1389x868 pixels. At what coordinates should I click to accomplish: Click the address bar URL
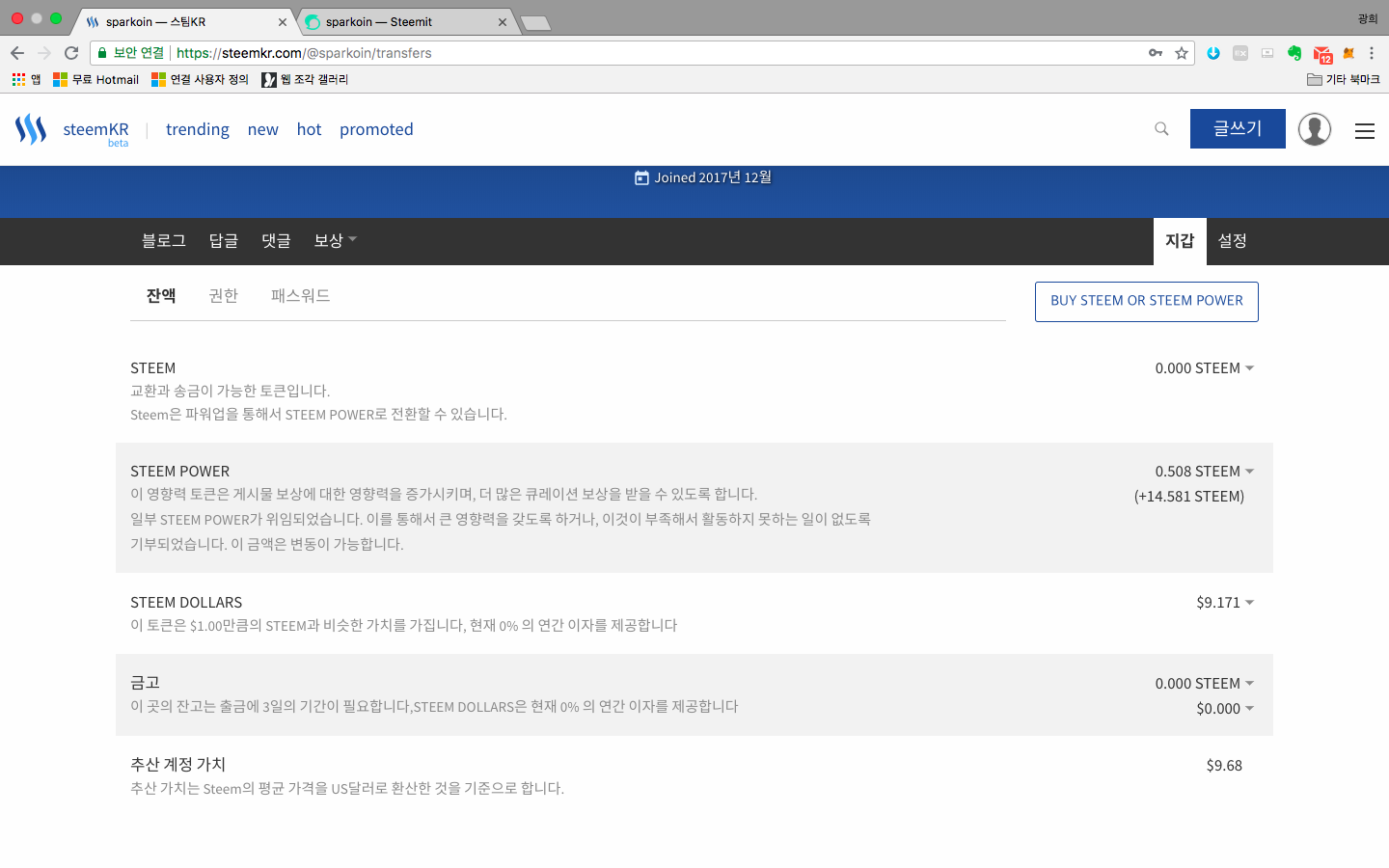tap(304, 53)
